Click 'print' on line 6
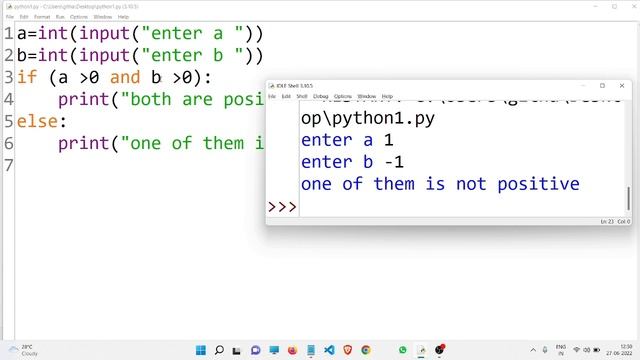 click(x=84, y=144)
